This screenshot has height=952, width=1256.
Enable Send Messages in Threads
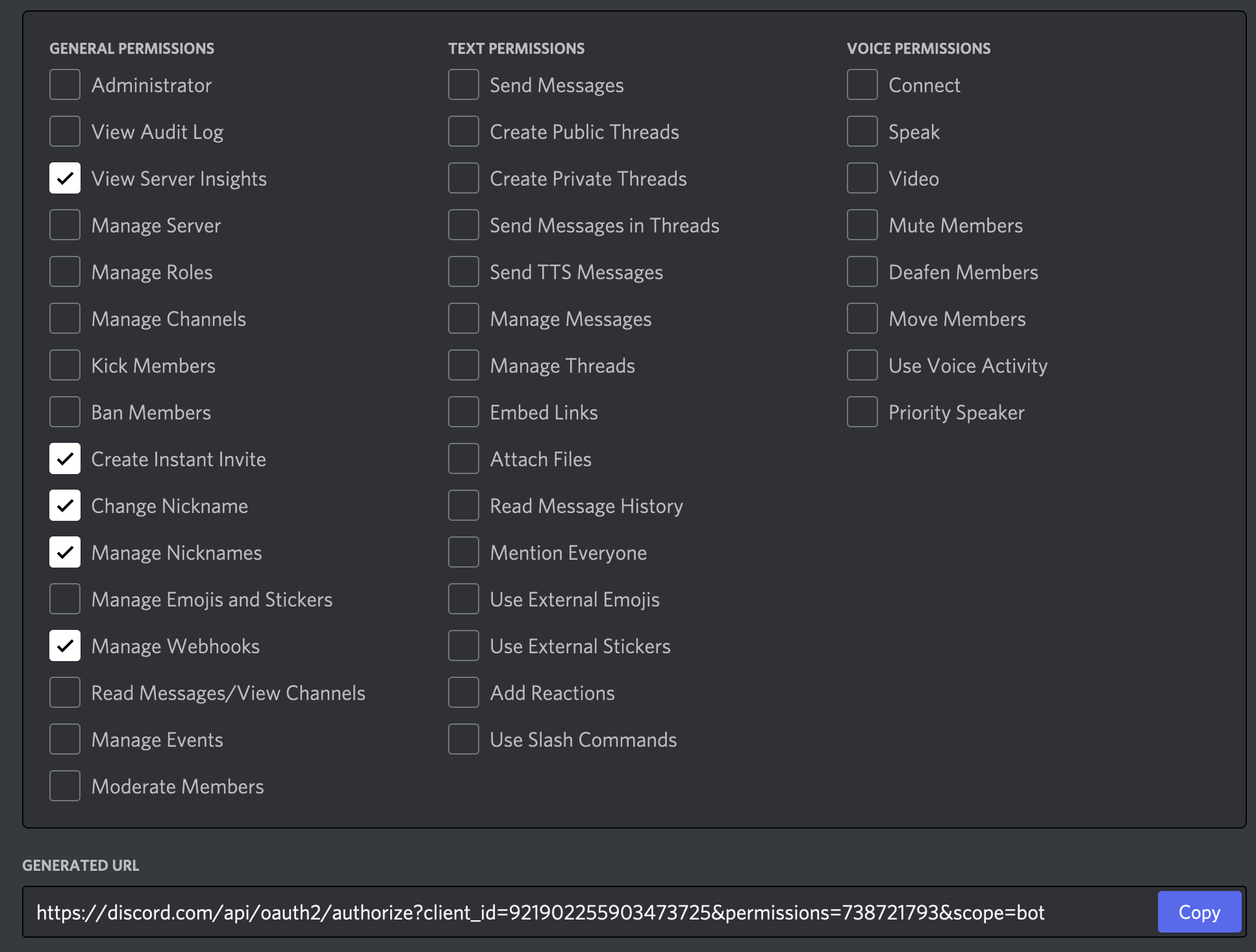pyautogui.click(x=464, y=225)
